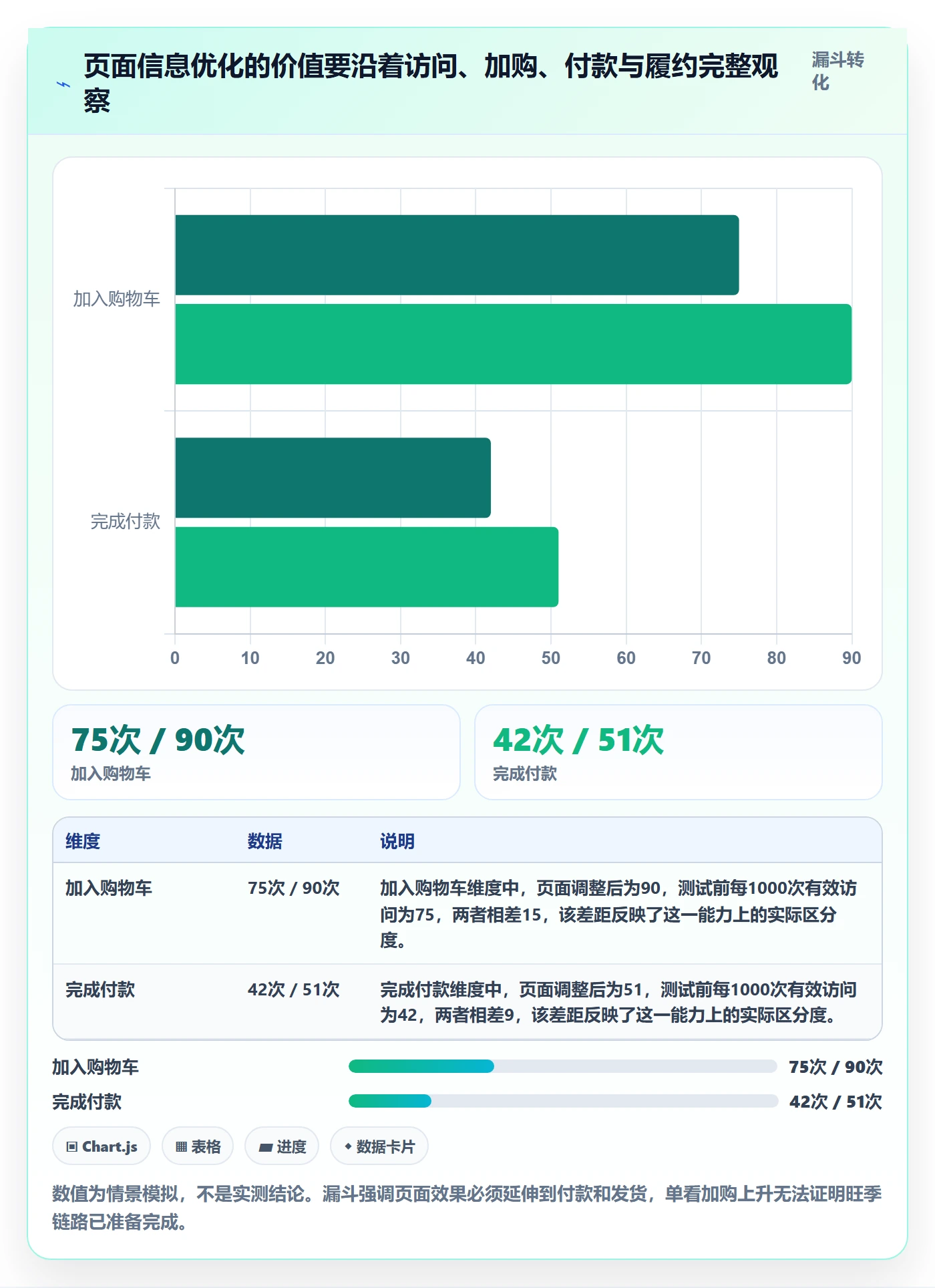Click the dark teal 加入购物车 bar in the chart

pyautogui.click(x=457, y=255)
